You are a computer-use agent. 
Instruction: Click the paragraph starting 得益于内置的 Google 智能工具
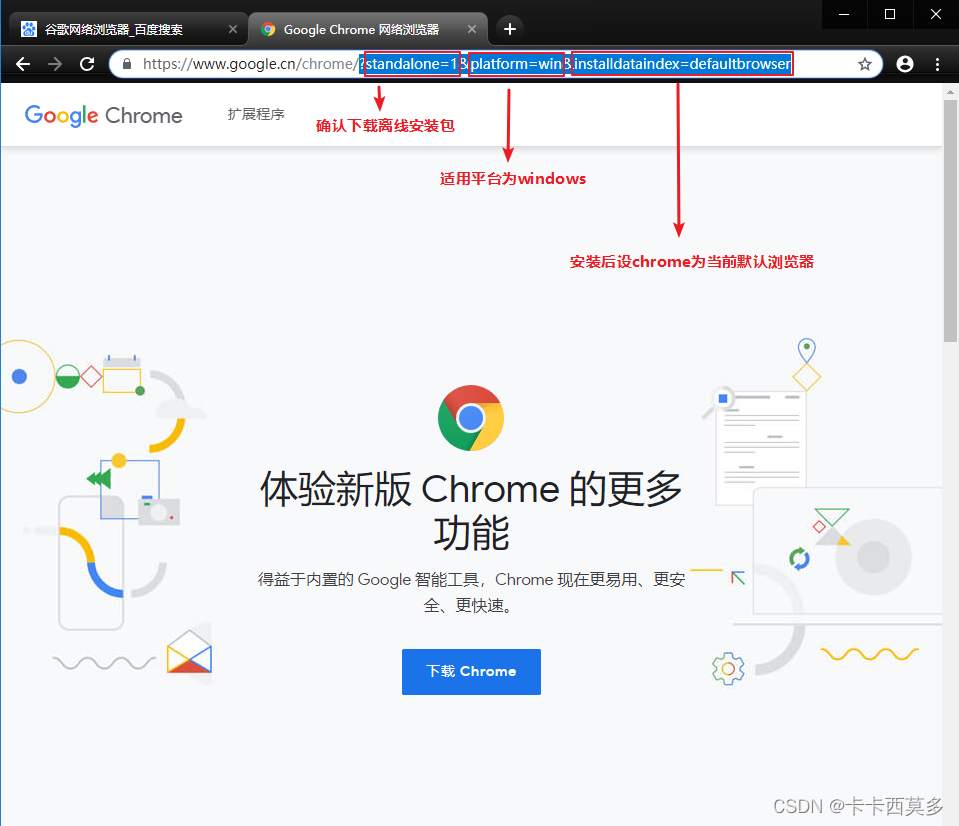[471, 592]
